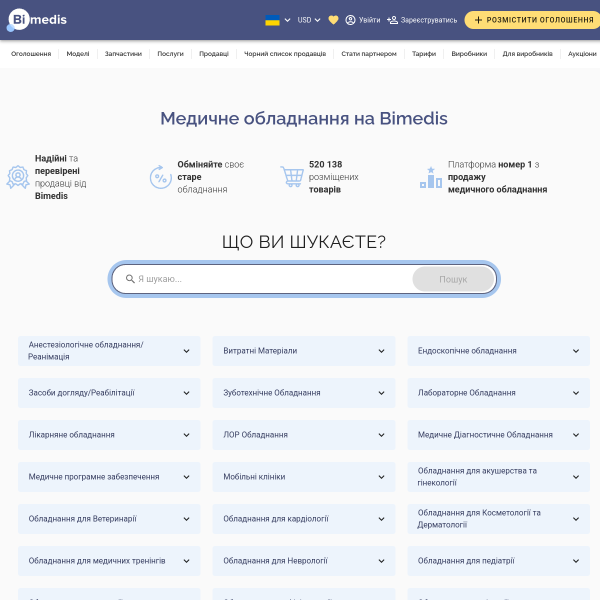Viewport: 600px width, 600px height.
Task: Expand Медичне Діагностичне Обладнання category
Action: (499, 435)
